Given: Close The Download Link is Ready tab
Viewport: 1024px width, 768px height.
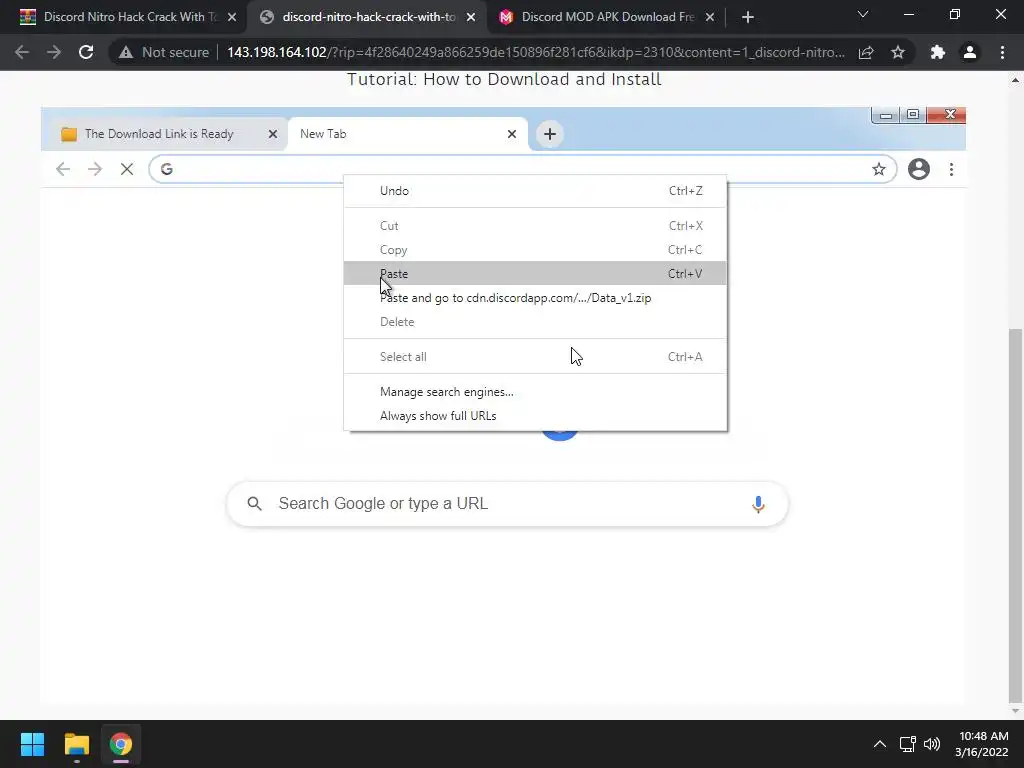Looking at the screenshot, I should pyautogui.click(x=273, y=134).
